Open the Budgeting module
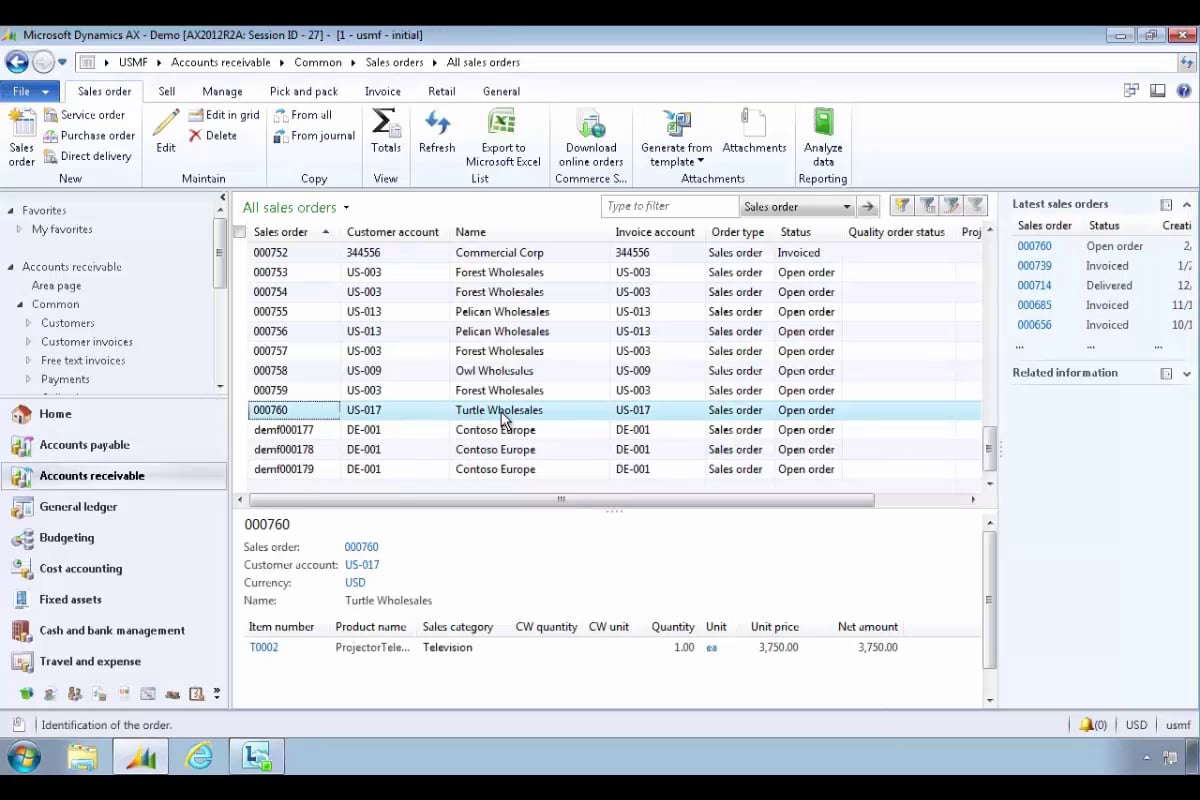The image size is (1200, 800). click(67, 538)
